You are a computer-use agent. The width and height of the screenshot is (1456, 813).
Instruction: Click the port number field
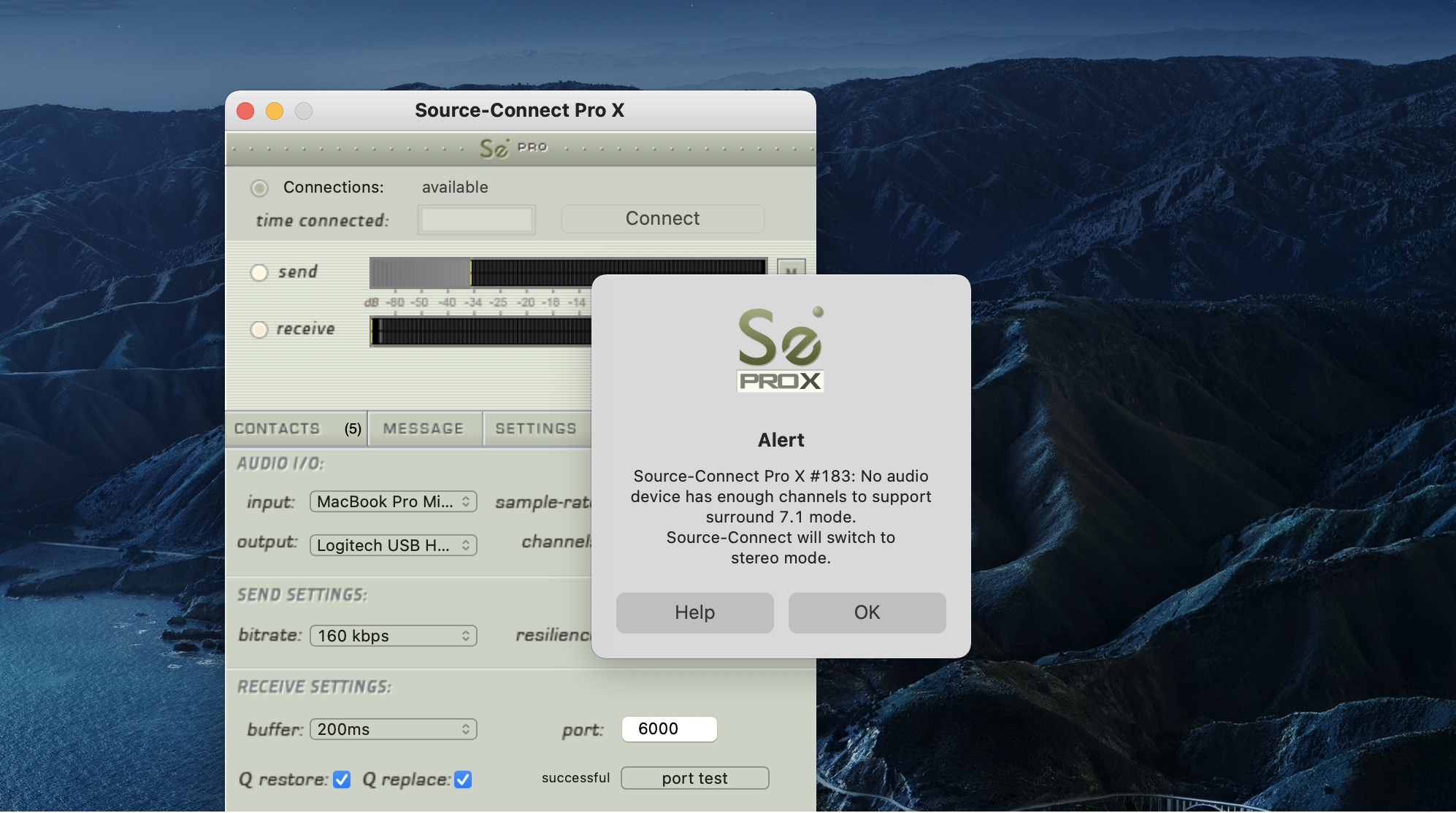(x=669, y=728)
